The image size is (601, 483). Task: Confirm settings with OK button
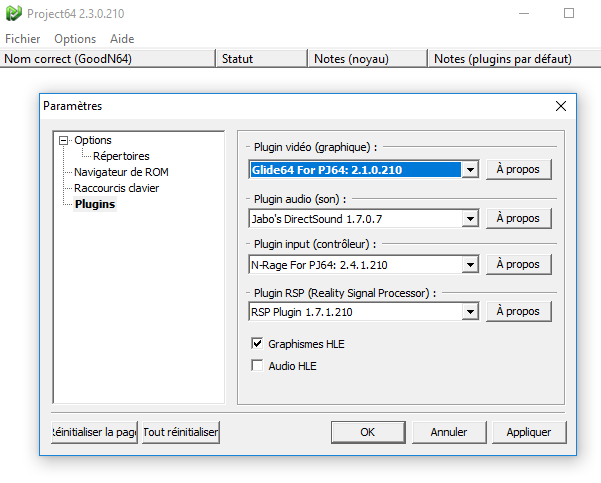tap(368, 432)
